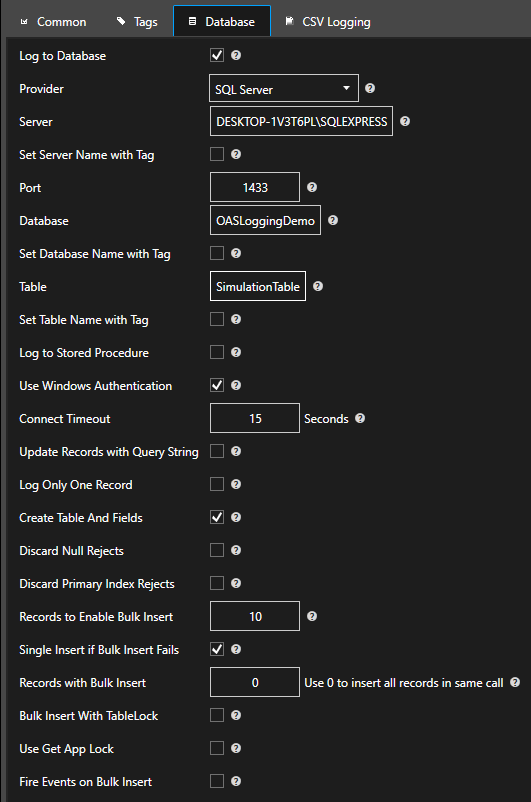Enable Set Server Name with Tag

tap(217, 154)
